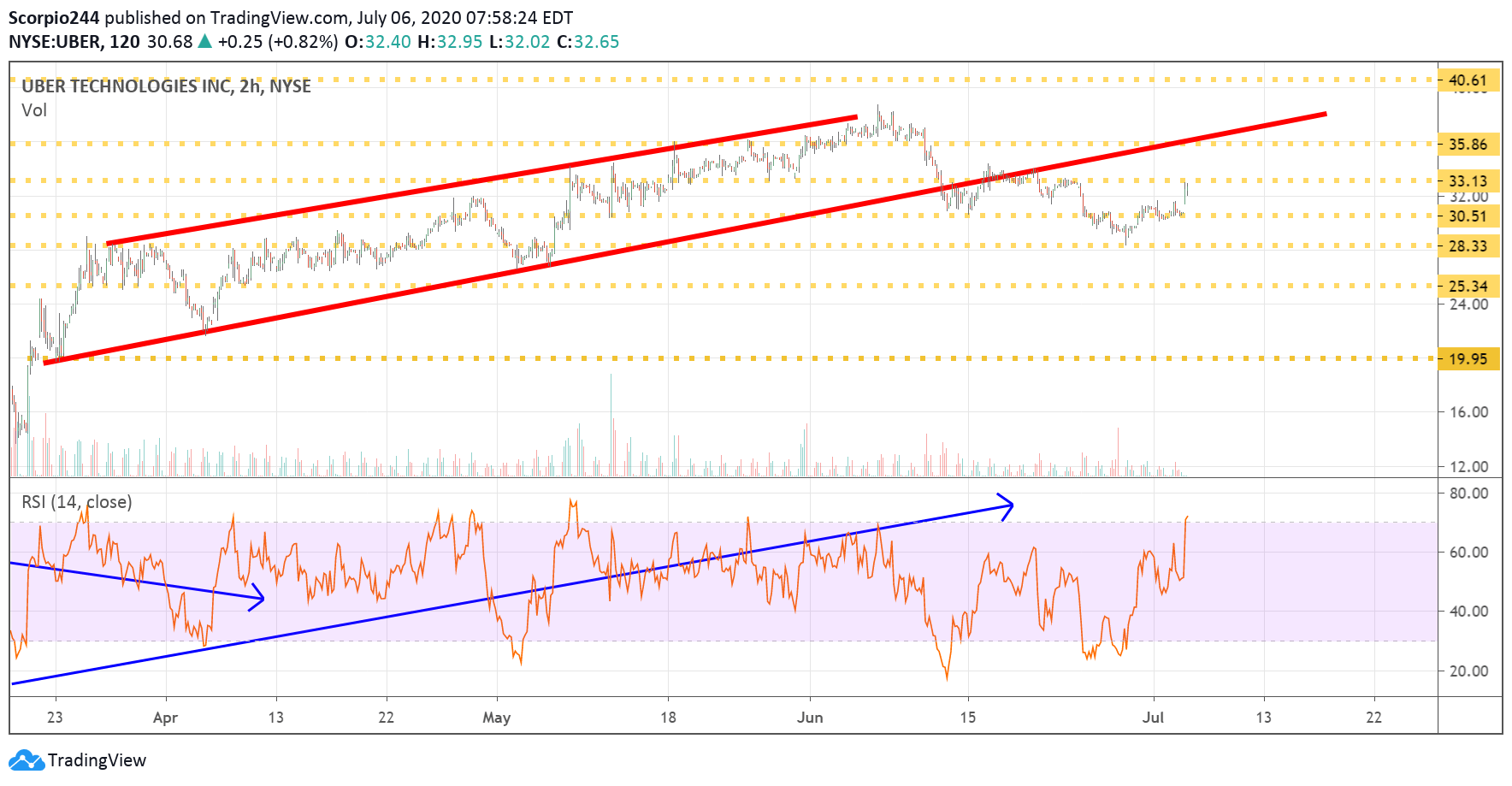Click the RSI (14, close) indicator label
The width and height of the screenshot is (1512, 786).
click(77, 502)
